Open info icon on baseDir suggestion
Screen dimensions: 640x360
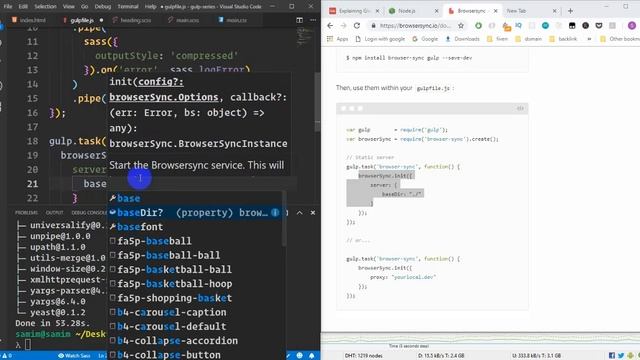click(276, 213)
